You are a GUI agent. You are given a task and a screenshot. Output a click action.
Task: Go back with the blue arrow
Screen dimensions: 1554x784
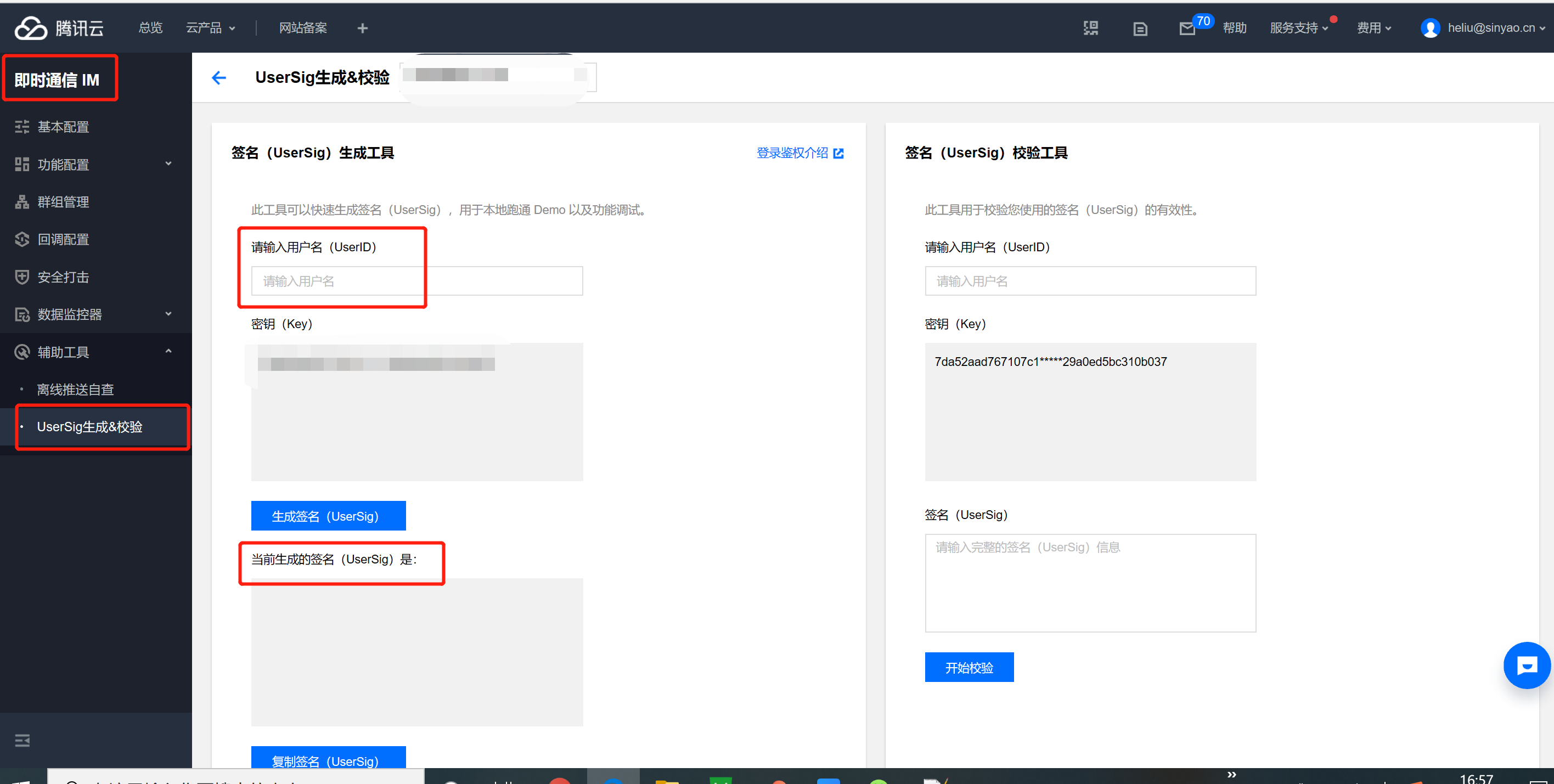(x=219, y=77)
